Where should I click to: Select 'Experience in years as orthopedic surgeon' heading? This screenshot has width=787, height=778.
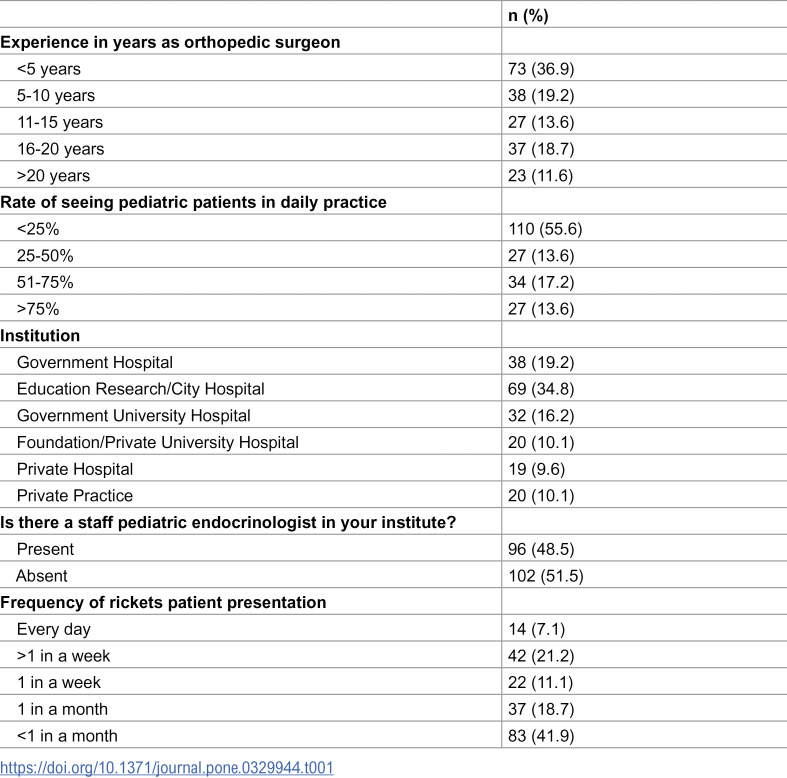(170, 42)
